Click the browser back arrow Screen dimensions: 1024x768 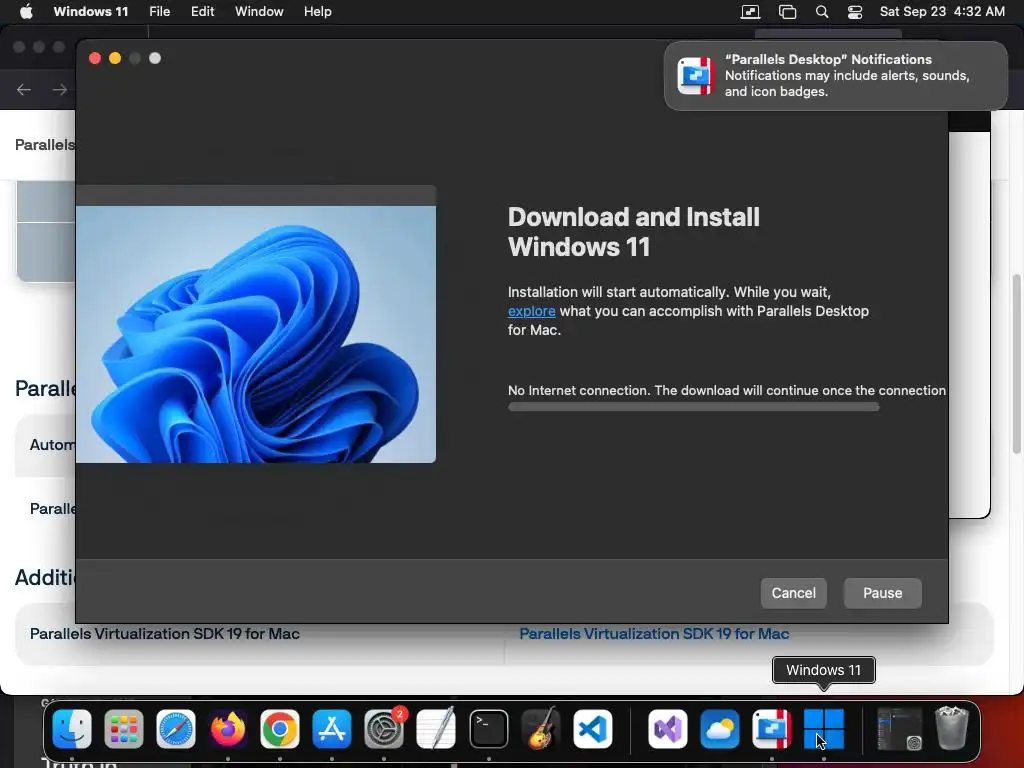[24, 89]
